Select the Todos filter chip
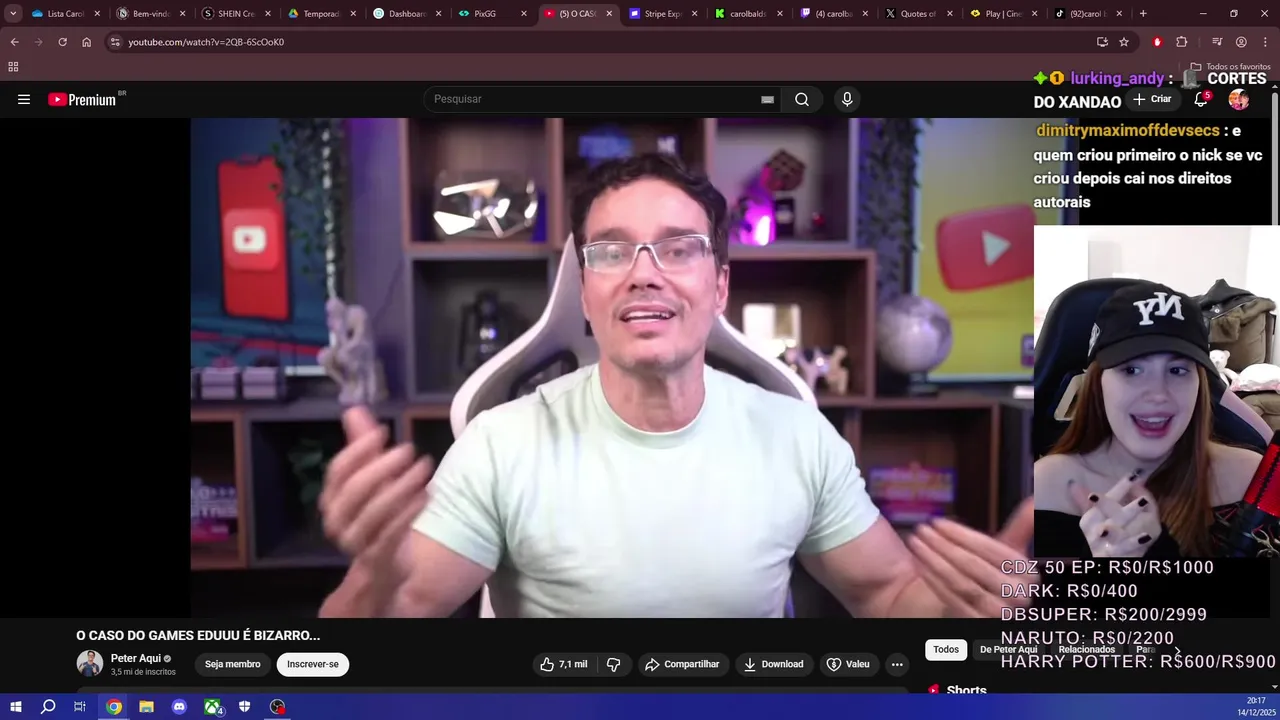 946,650
